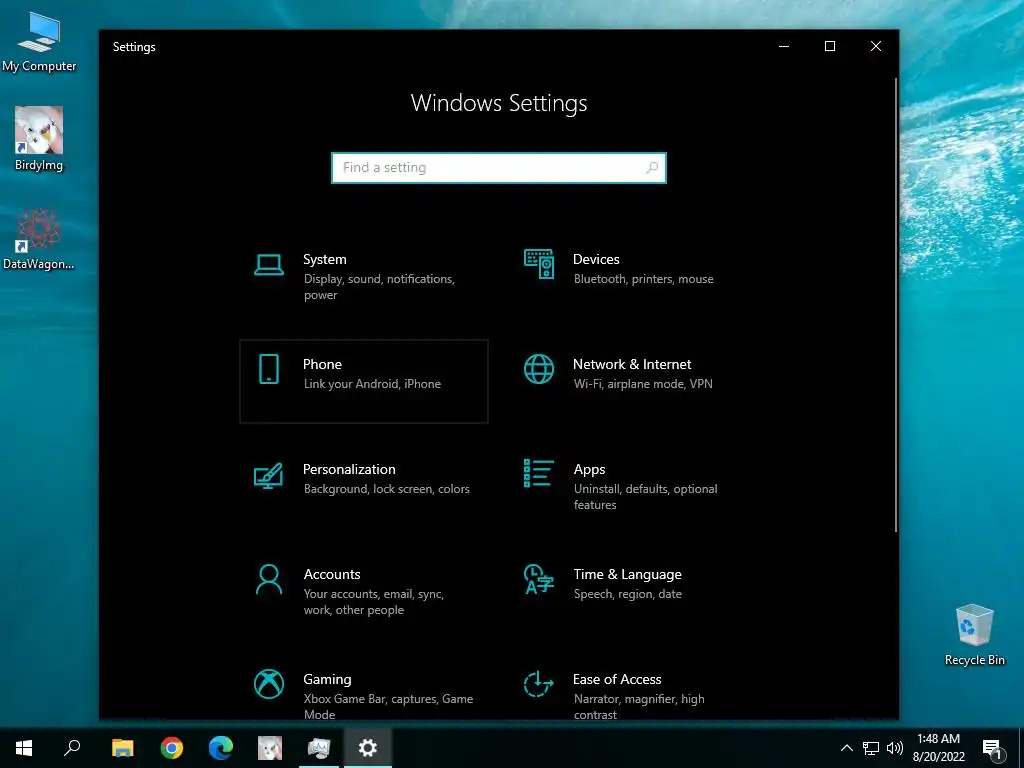
Task: Select the Recycle Bin desktop icon
Action: [x=974, y=635]
